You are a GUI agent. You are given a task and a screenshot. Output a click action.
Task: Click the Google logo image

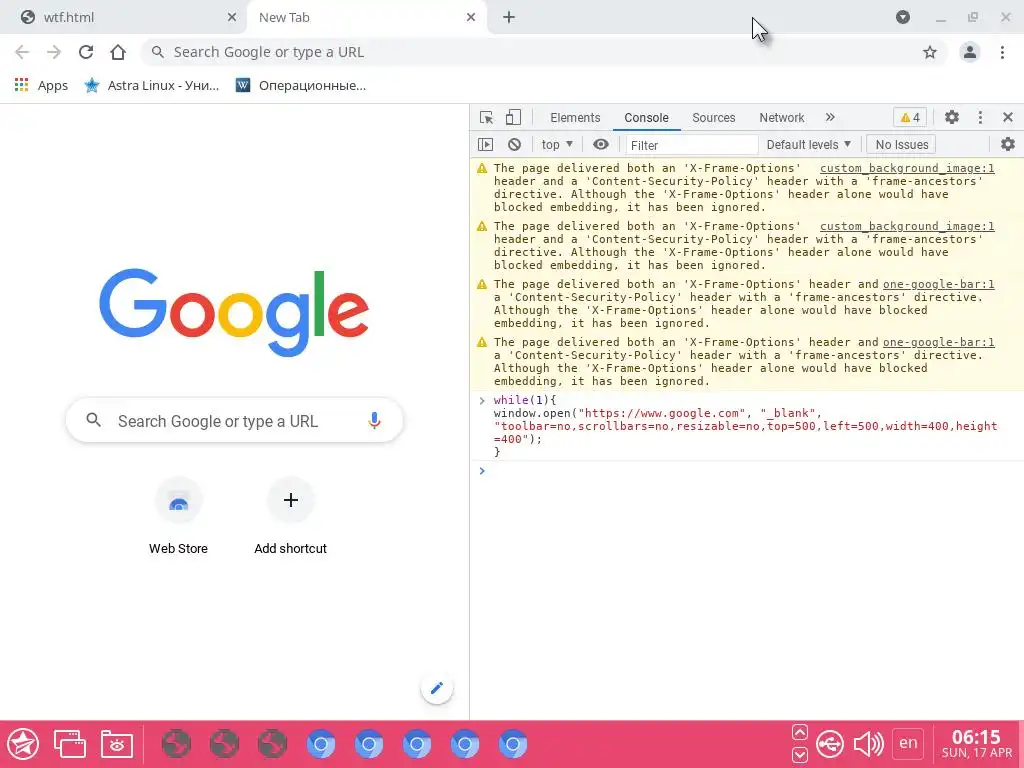pos(234,312)
